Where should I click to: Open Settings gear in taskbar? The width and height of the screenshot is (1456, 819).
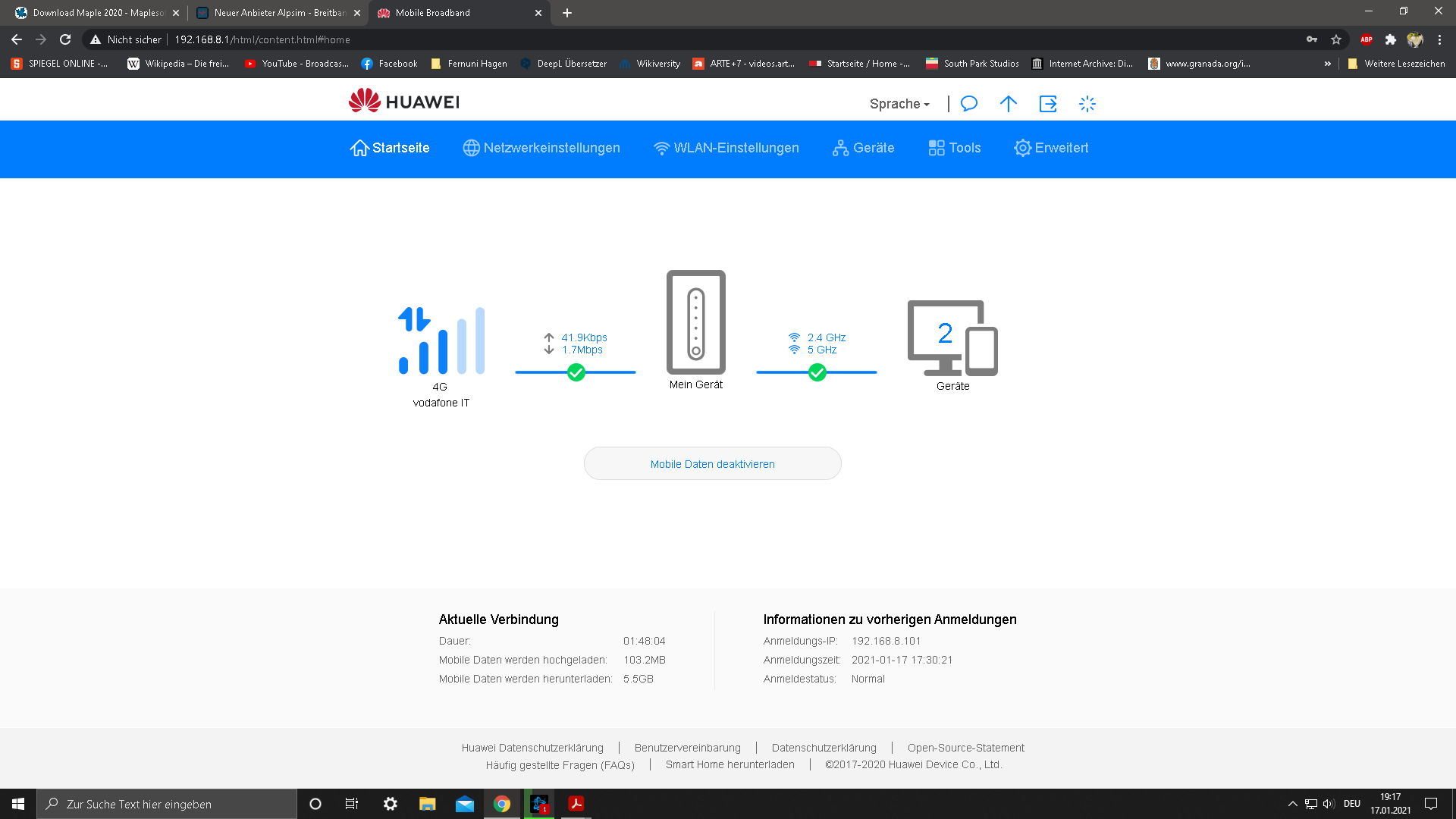click(x=391, y=804)
